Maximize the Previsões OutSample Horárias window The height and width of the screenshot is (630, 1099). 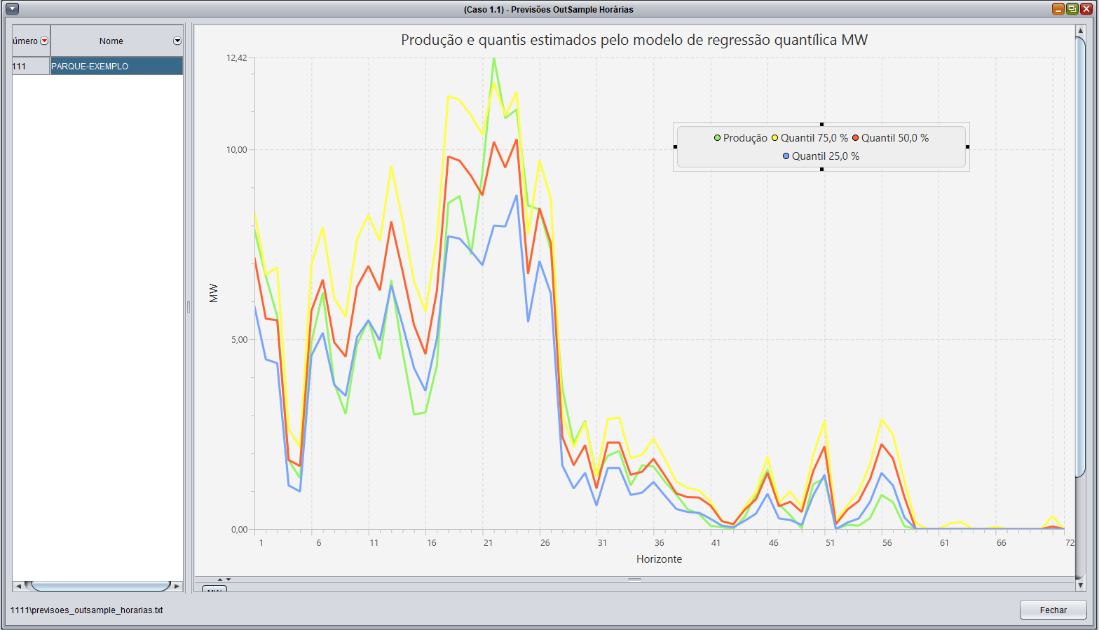[1071, 9]
